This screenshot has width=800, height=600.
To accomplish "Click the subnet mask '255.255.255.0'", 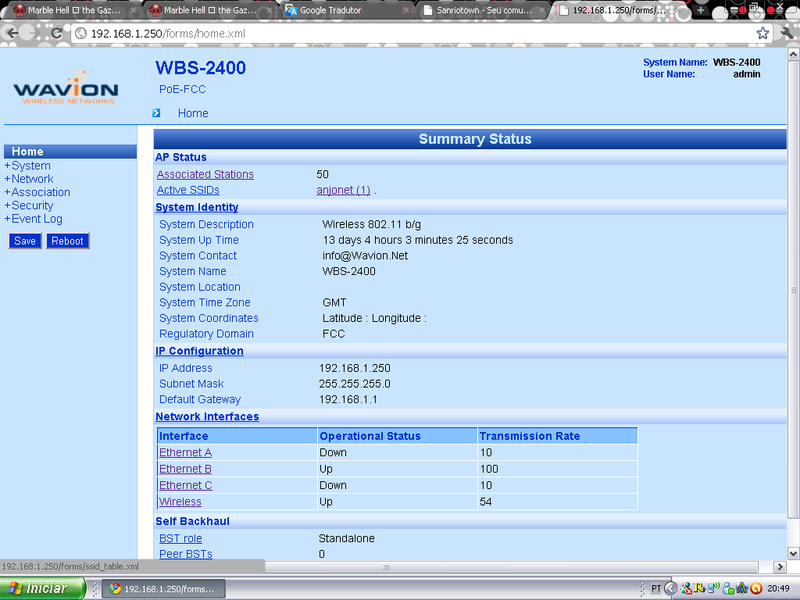I will pyautogui.click(x=355, y=384).
